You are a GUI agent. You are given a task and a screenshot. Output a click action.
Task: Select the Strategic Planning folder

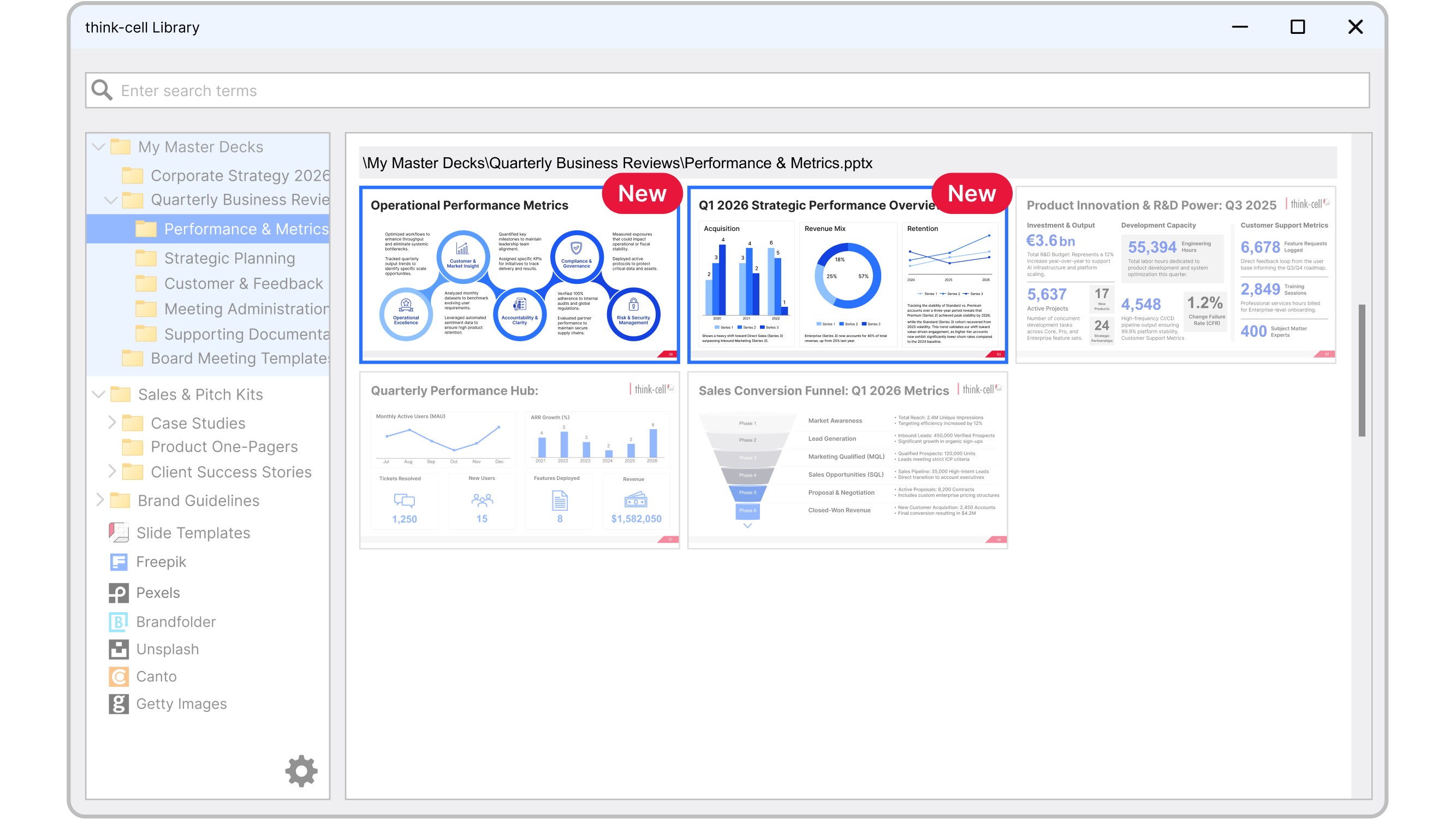[x=229, y=258]
